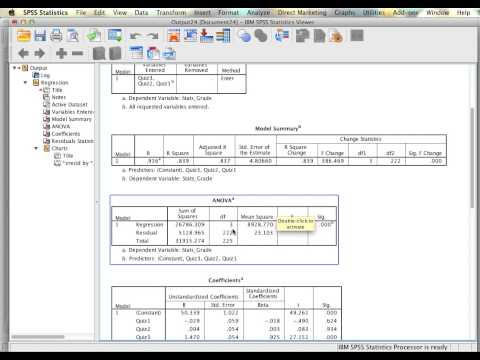Click the Processor is ready status text

click(393, 347)
